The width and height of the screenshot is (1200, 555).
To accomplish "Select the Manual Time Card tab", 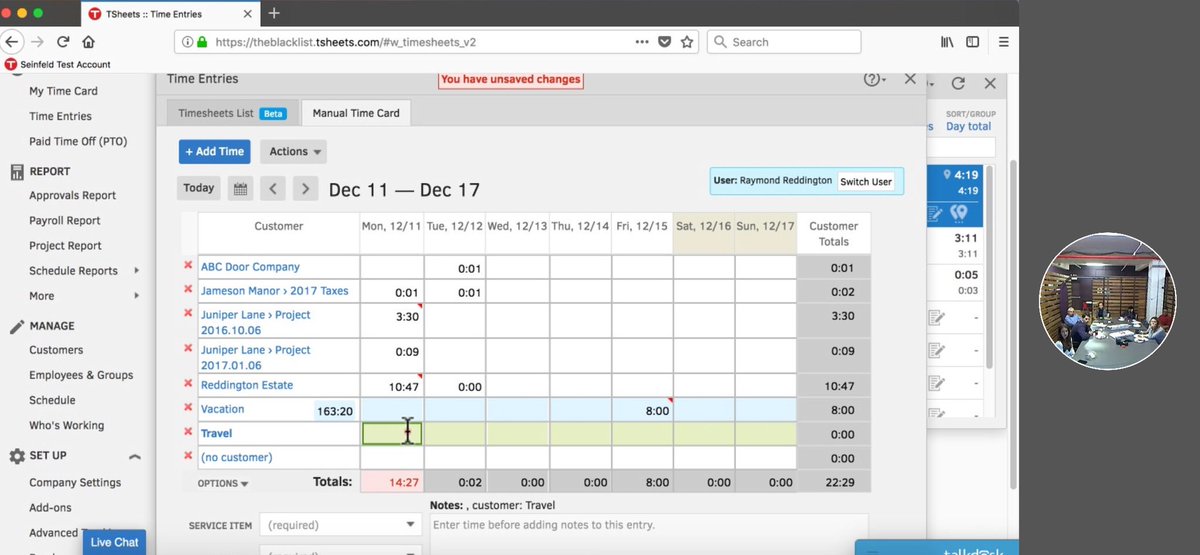I will pyautogui.click(x=356, y=113).
